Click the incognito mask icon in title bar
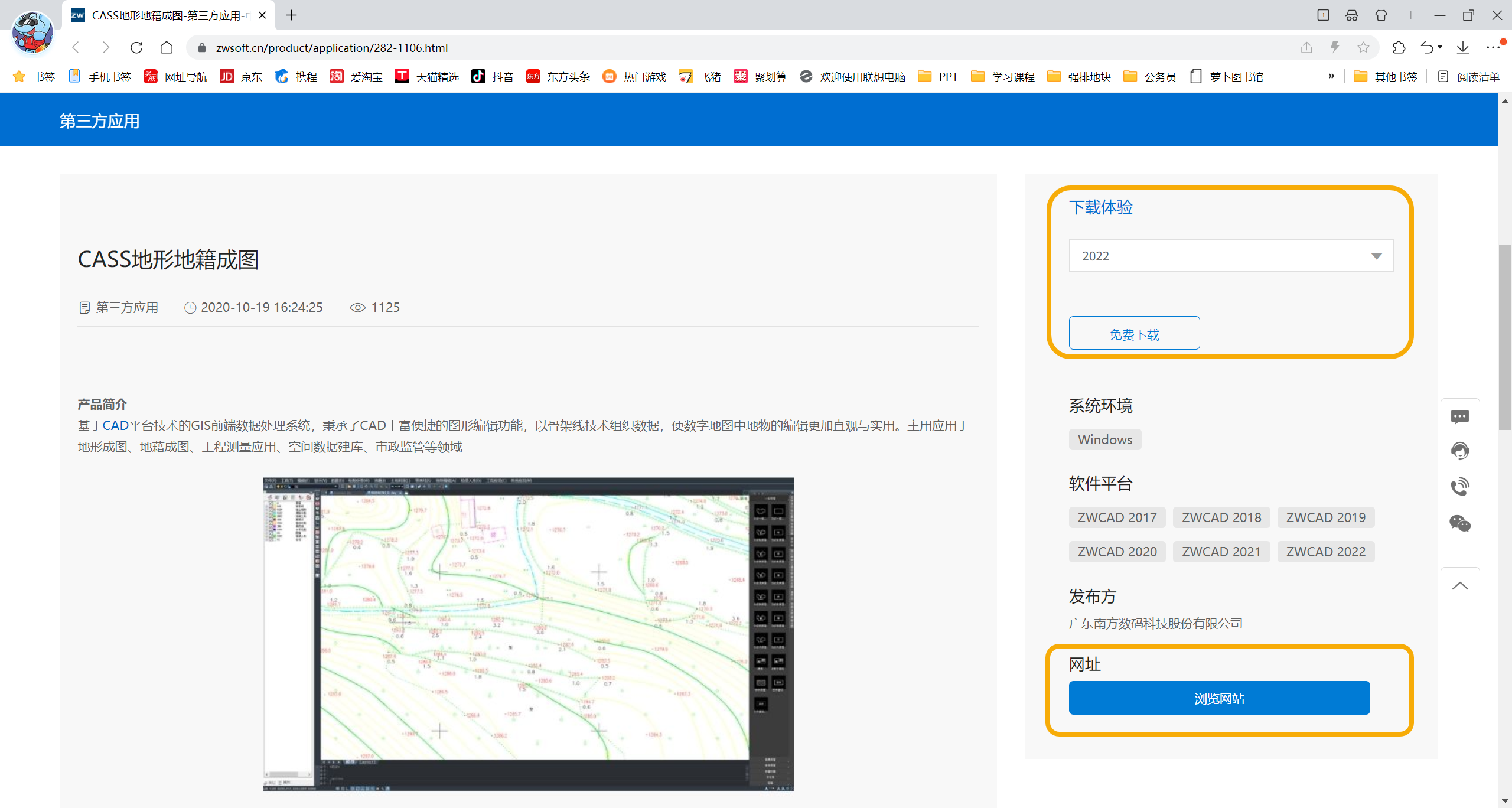 pyautogui.click(x=1352, y=15)
